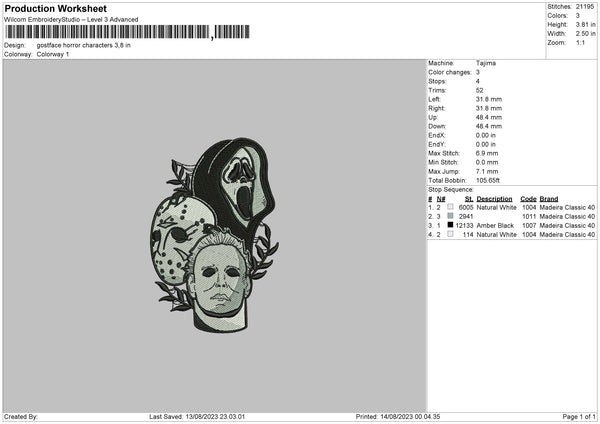Select the gray swatch in stop row 2
600x424 pixels.
450,216
